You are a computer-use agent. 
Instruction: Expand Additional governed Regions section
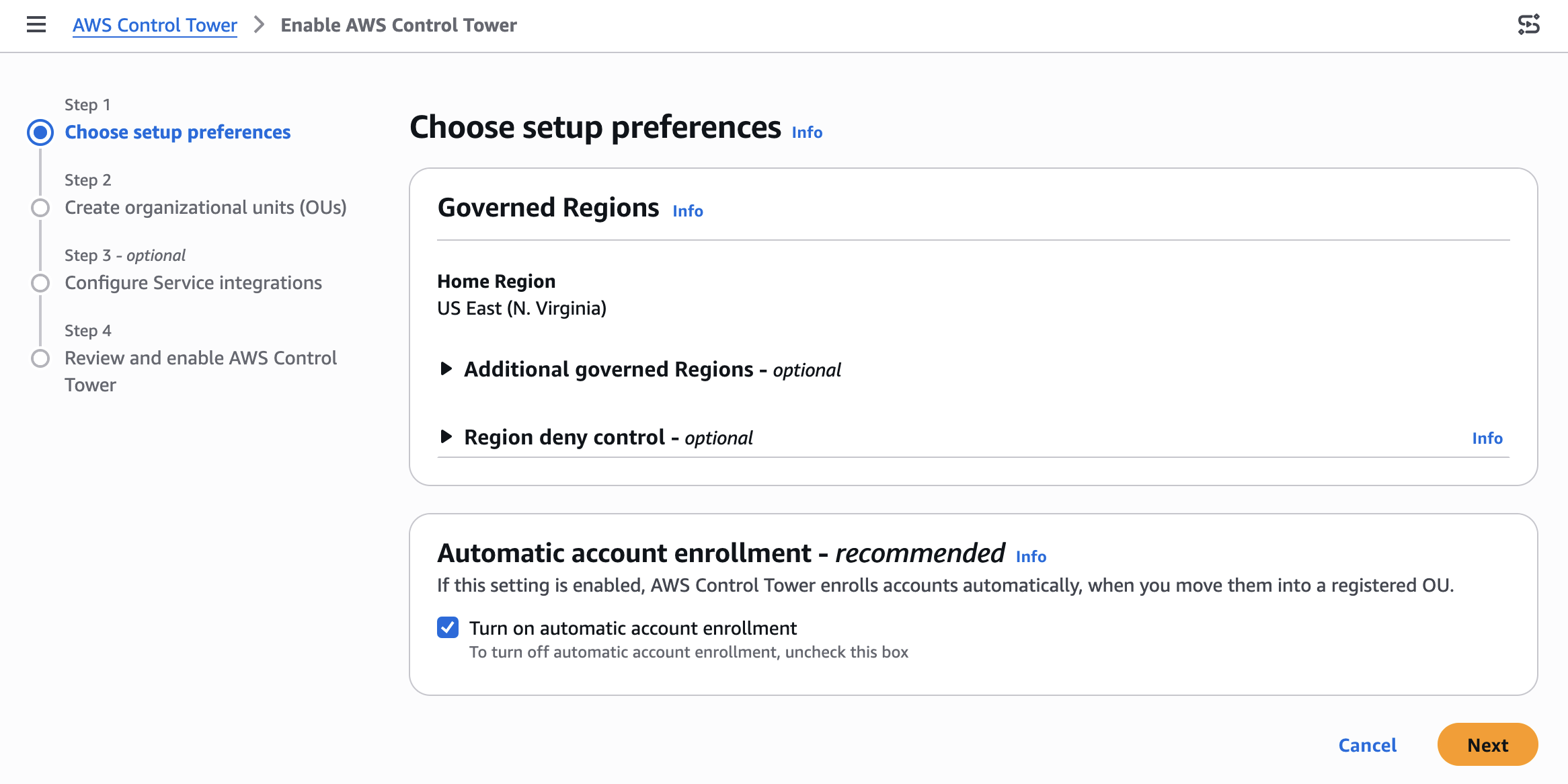point(446,368)
